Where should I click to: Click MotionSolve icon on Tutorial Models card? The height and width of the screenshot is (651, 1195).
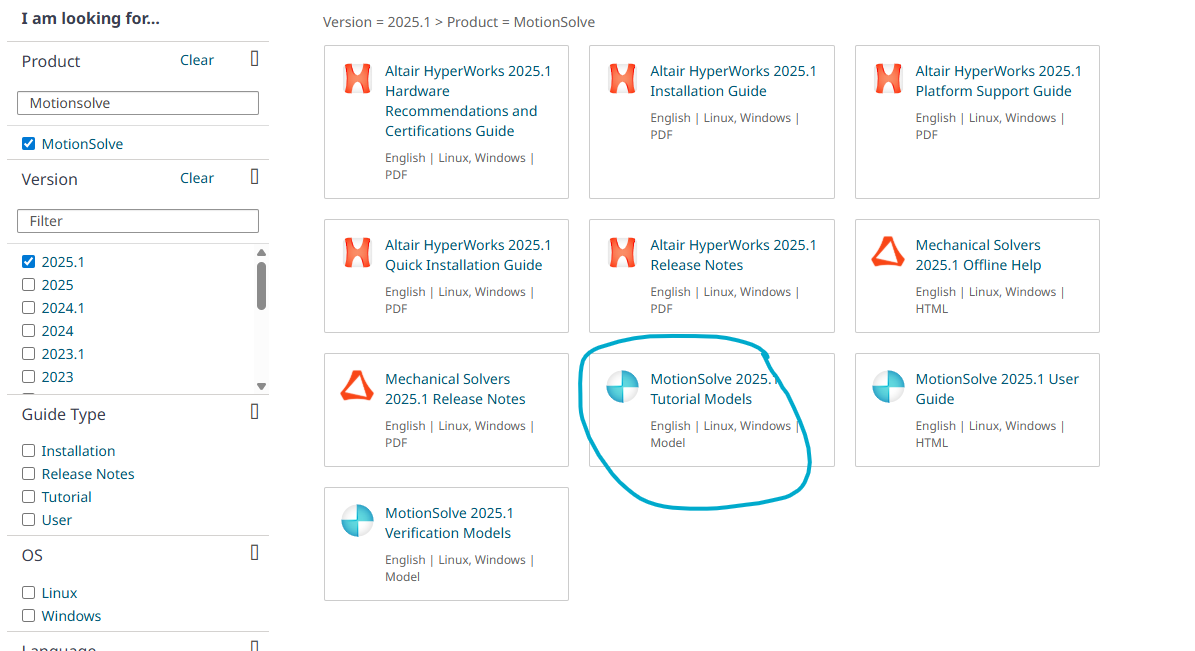pyautogui.click(x=622, y=386)
